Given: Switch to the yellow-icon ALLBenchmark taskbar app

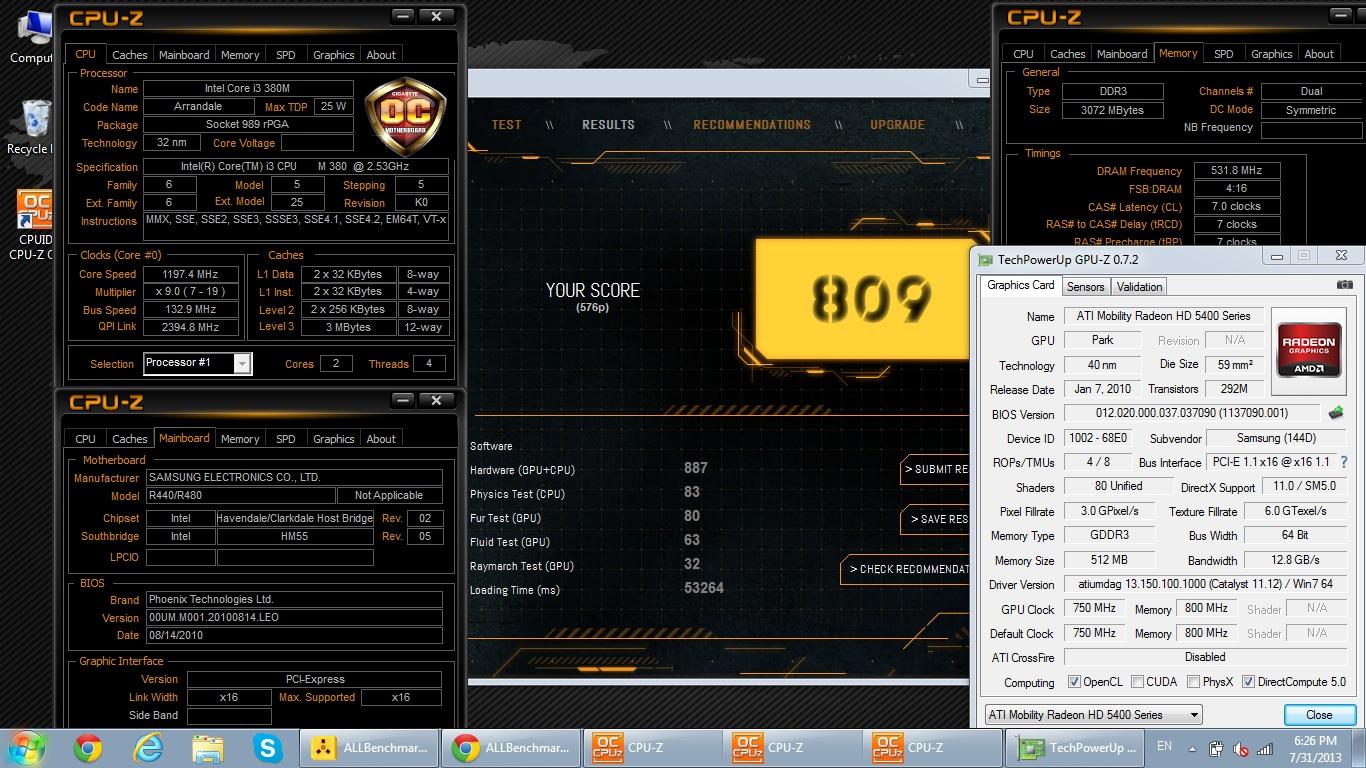Looking at the screenshot, I should pyautogui.click(x=369, y=747).
